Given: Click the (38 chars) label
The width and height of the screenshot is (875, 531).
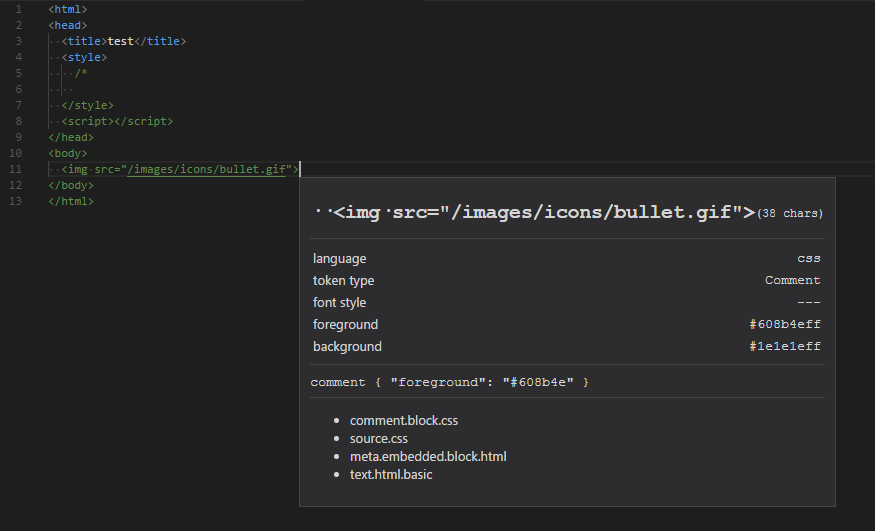Looking at the screenshot, I should [x=790, y=214].
